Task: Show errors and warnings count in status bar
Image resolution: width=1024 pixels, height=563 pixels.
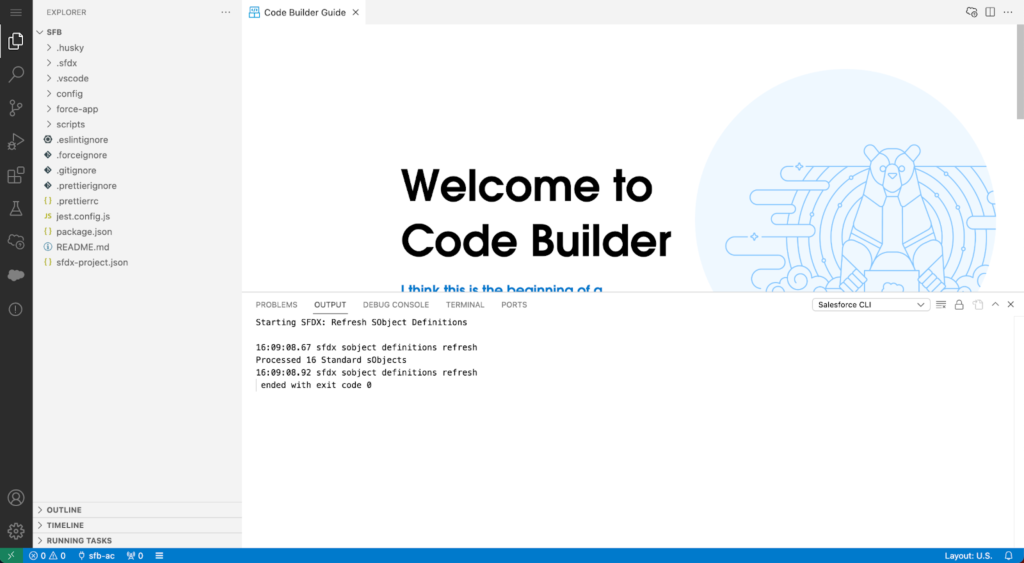Action: (x=47, y=556)
